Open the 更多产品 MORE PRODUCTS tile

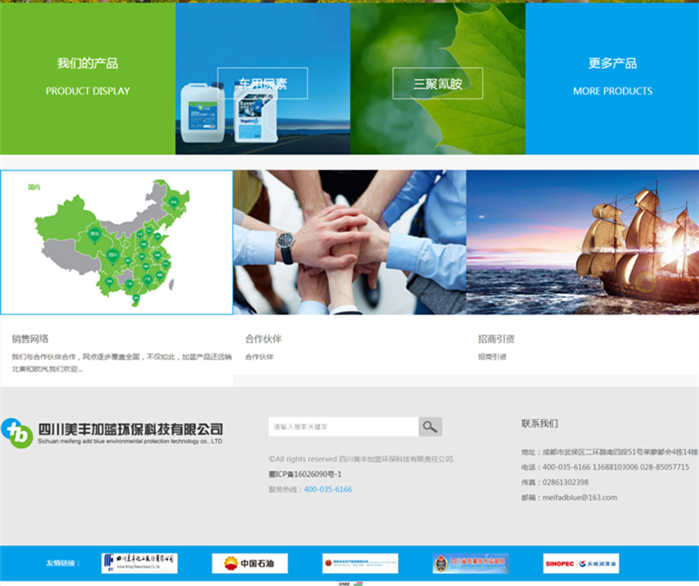pos(612,77)
